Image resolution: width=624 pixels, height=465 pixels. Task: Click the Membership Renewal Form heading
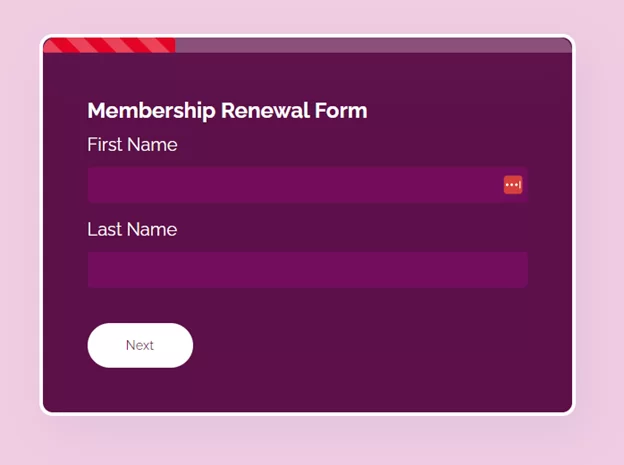(227, 111)
